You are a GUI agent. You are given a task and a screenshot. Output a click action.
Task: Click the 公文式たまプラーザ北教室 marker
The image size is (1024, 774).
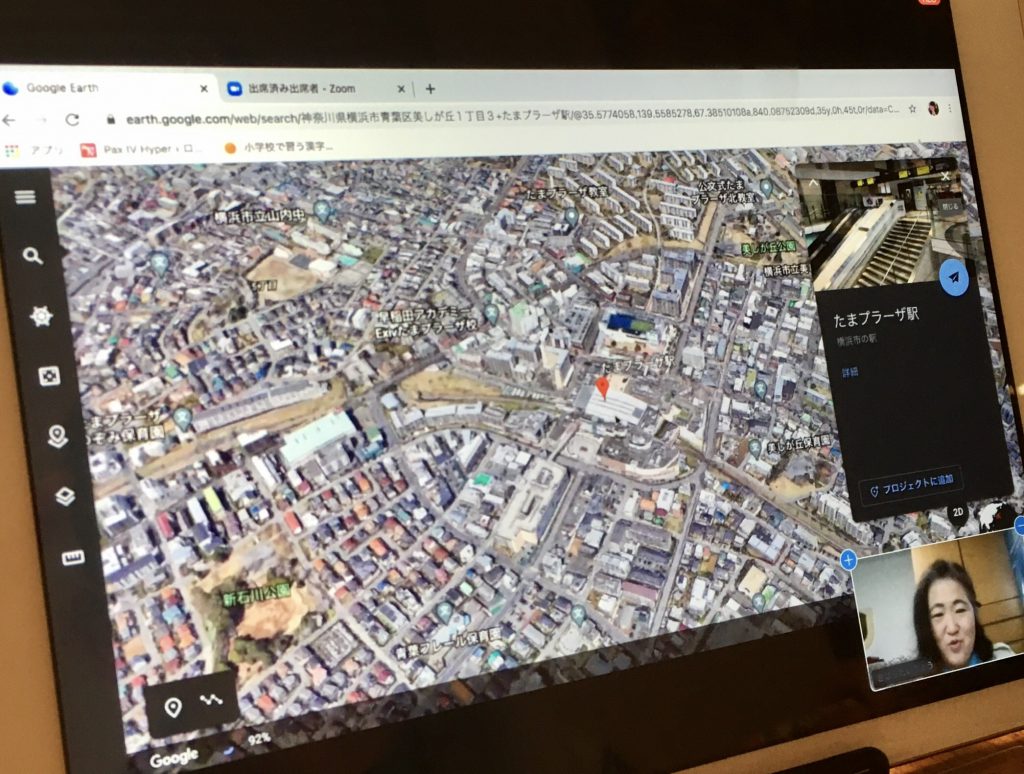click(x=767, y=187)
